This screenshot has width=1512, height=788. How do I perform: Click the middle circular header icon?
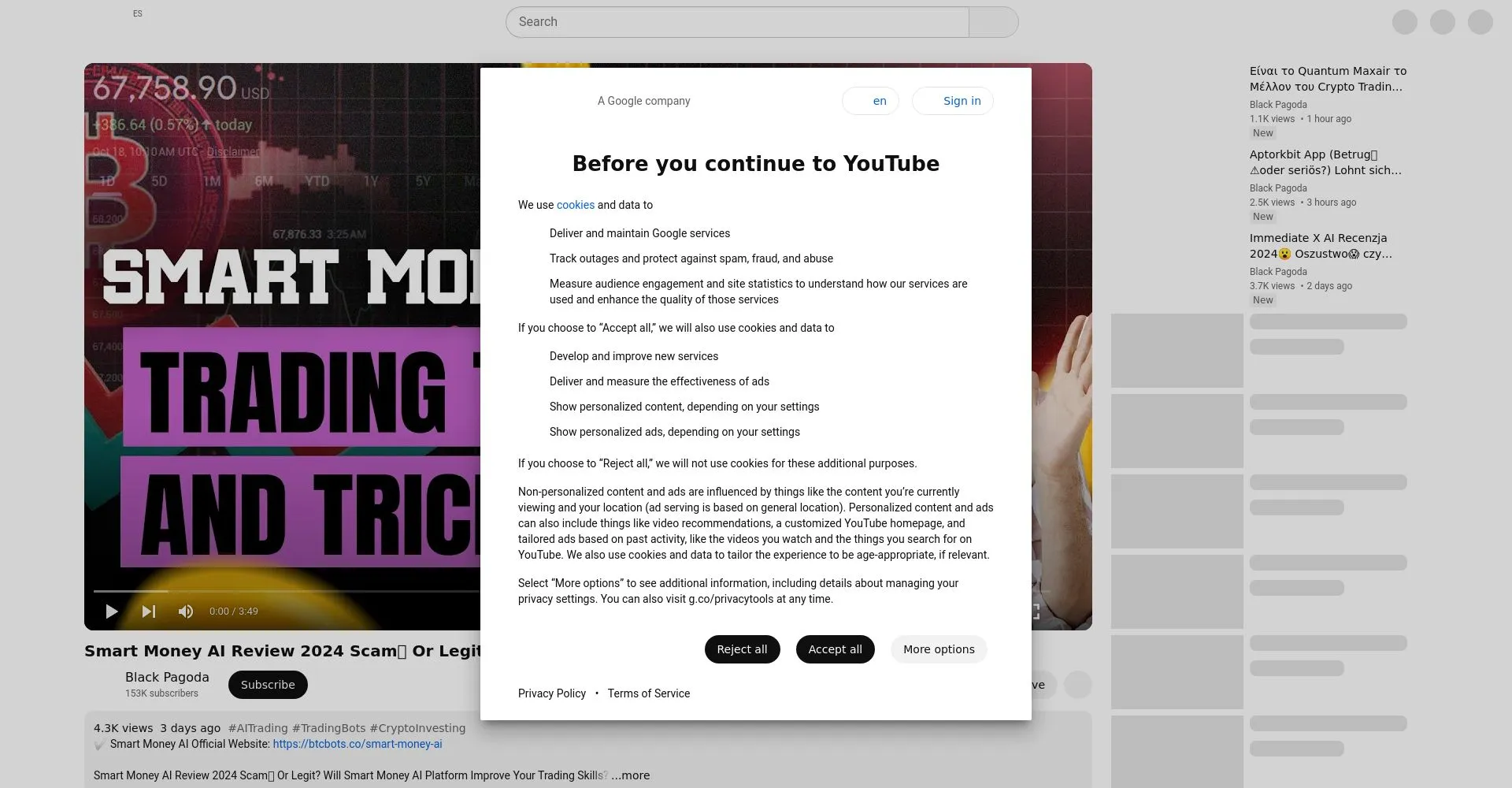[x=1443, y=22]
